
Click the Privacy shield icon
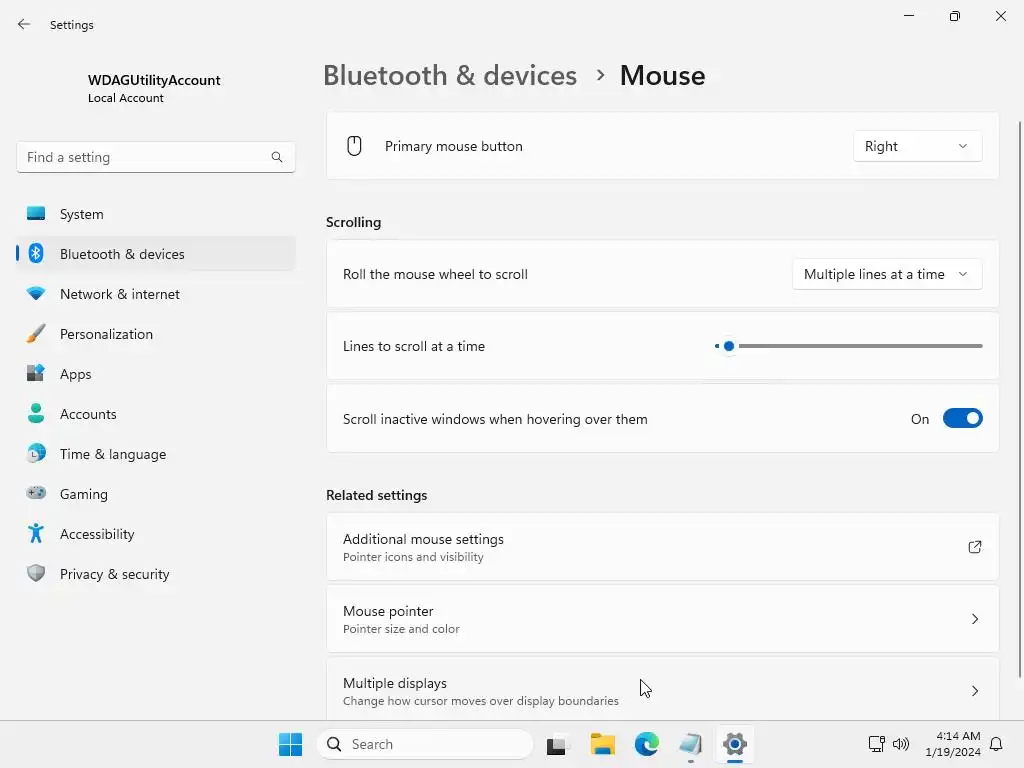[x=36, y=573]
